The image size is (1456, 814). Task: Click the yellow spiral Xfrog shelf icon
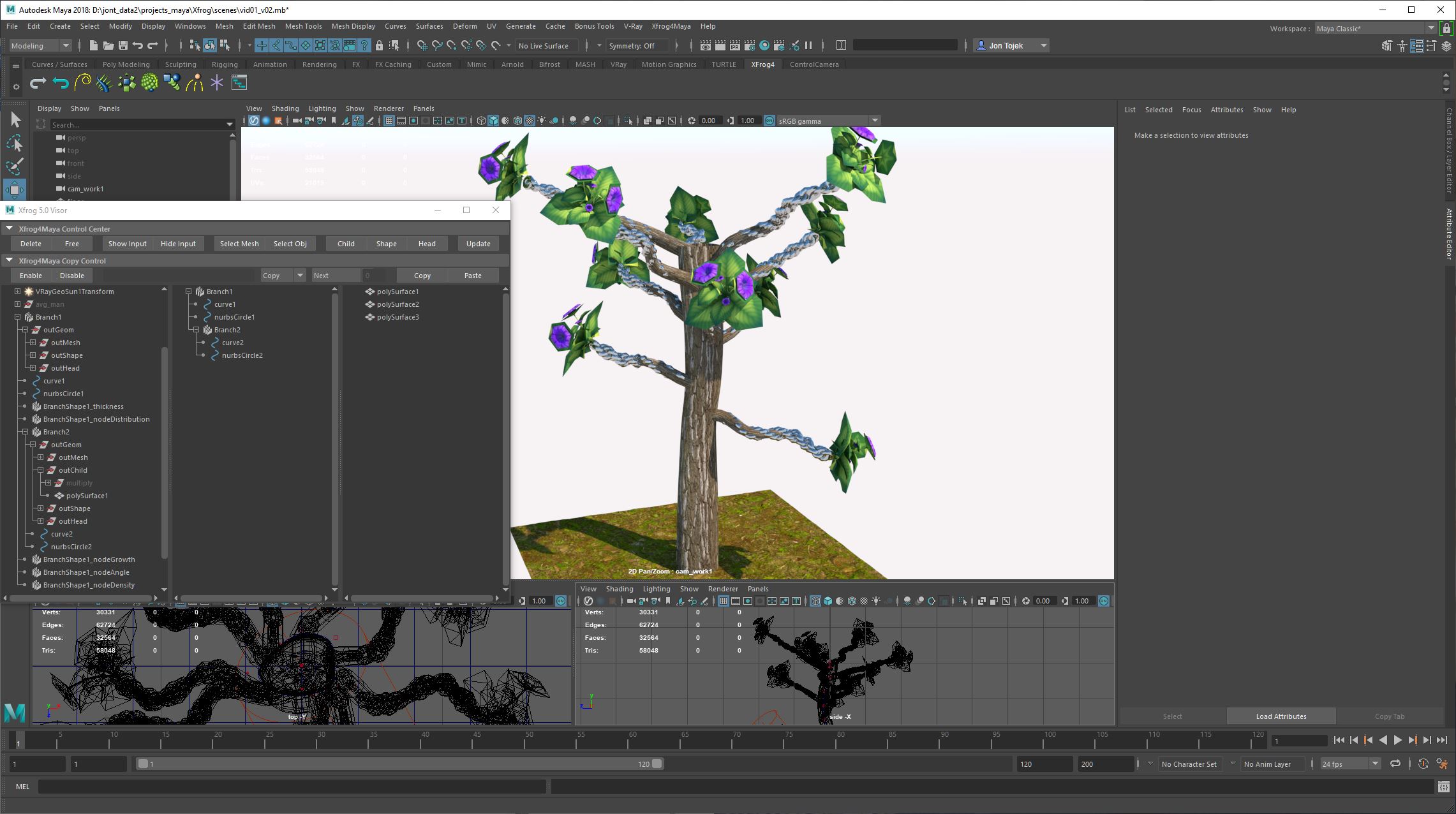(82, 82)
